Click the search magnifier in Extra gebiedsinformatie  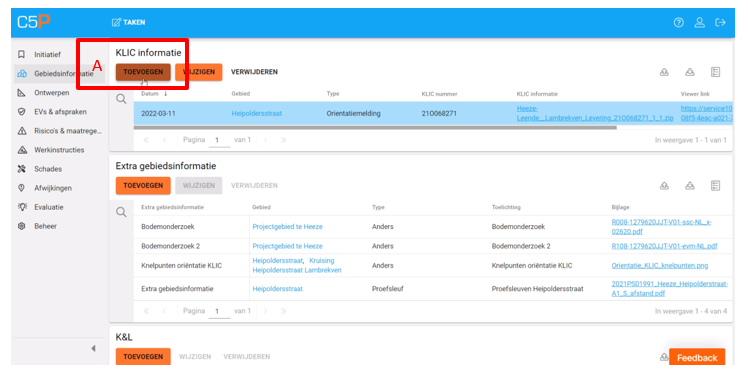(x=121, y=212)
